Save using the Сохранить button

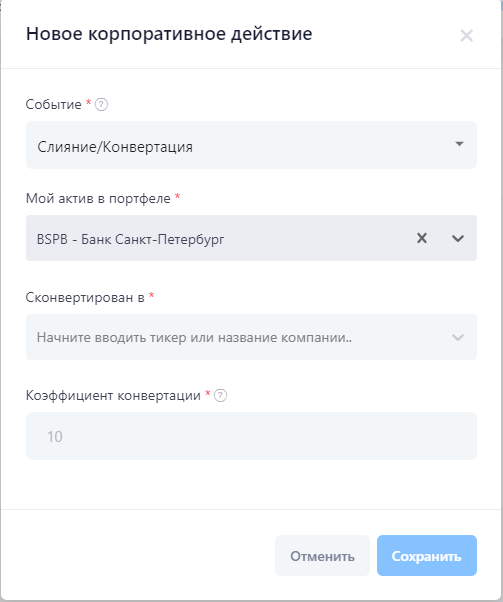point(427,556)
